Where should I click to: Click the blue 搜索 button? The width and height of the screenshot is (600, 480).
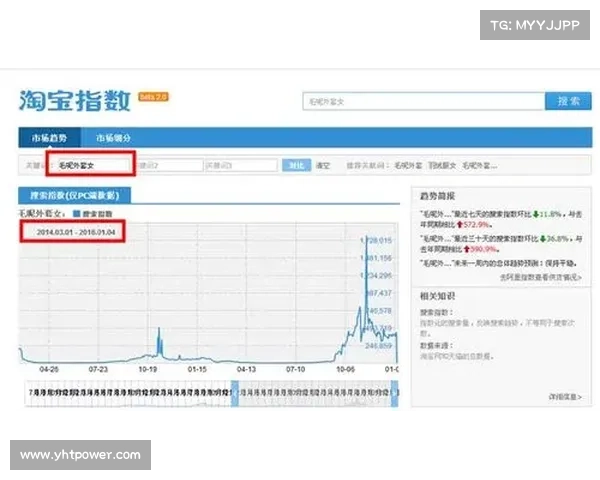[568, 101]
